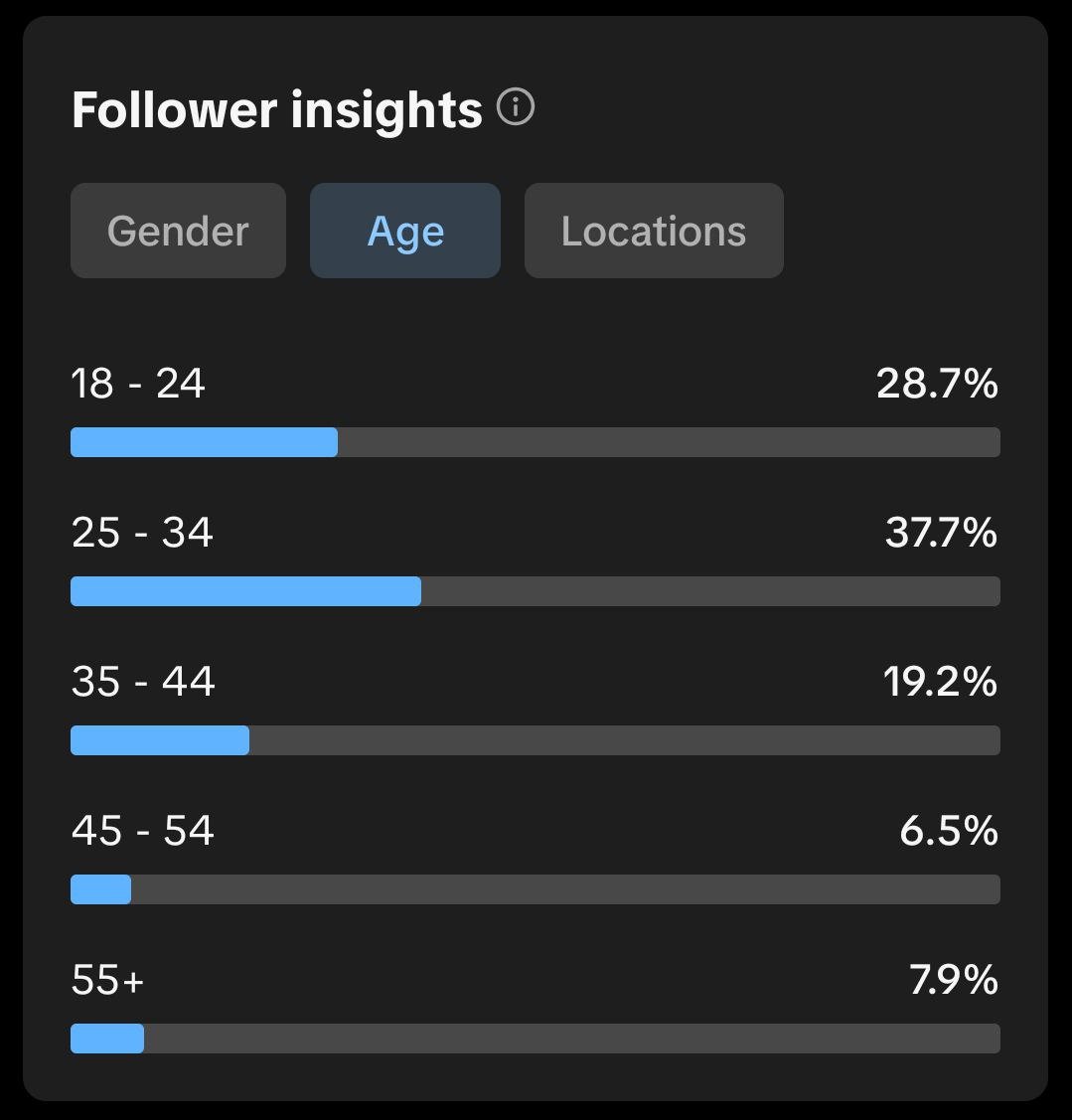
Task: Click the Follower insights heading
Action: tap(277, 109)
